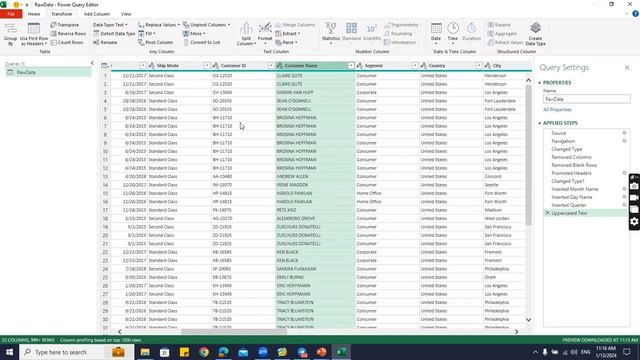Click the query Name input field

pyautogui.click(x=587, y=99)
